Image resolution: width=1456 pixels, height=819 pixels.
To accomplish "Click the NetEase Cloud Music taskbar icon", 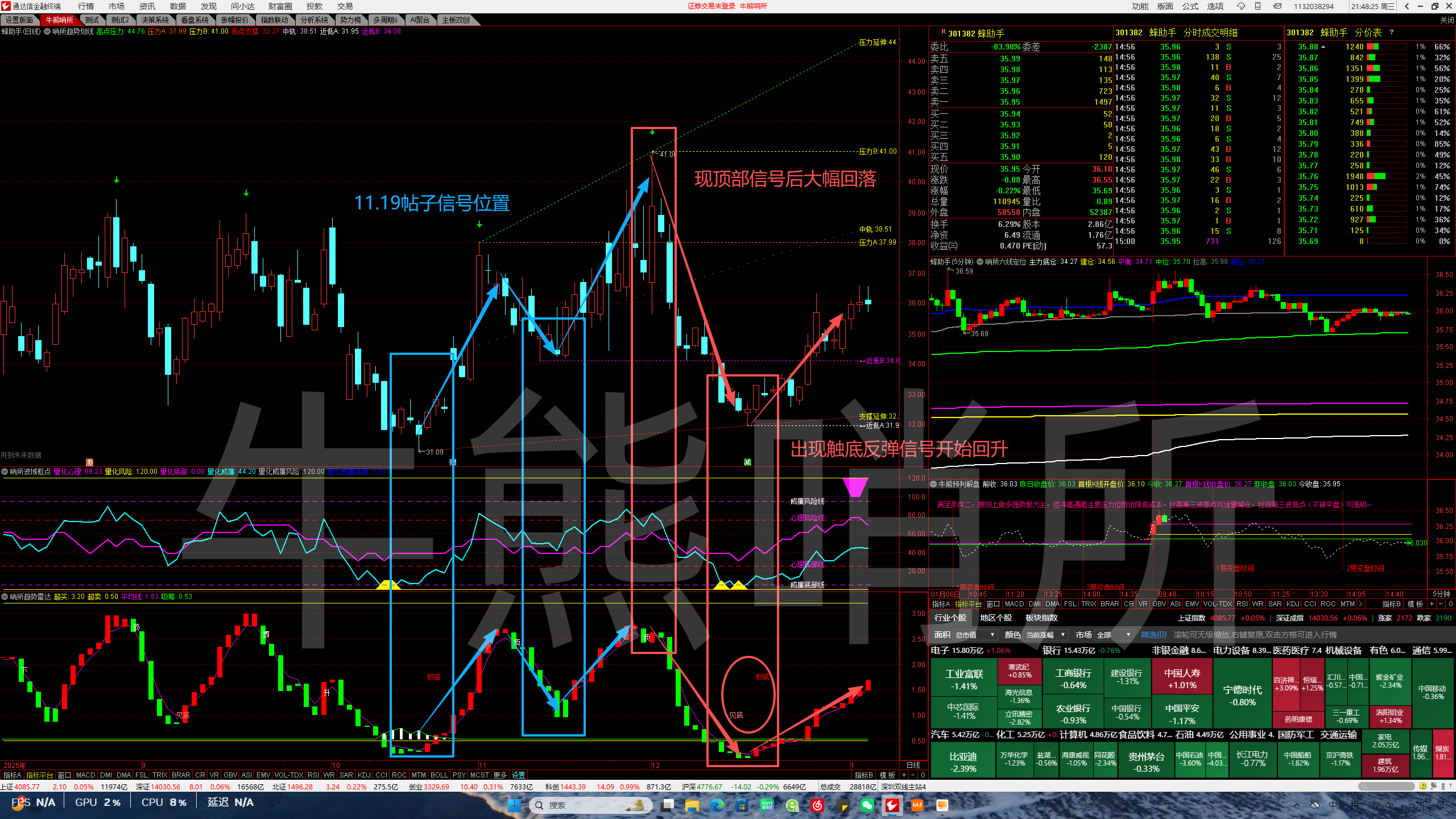I will point(817,805).
